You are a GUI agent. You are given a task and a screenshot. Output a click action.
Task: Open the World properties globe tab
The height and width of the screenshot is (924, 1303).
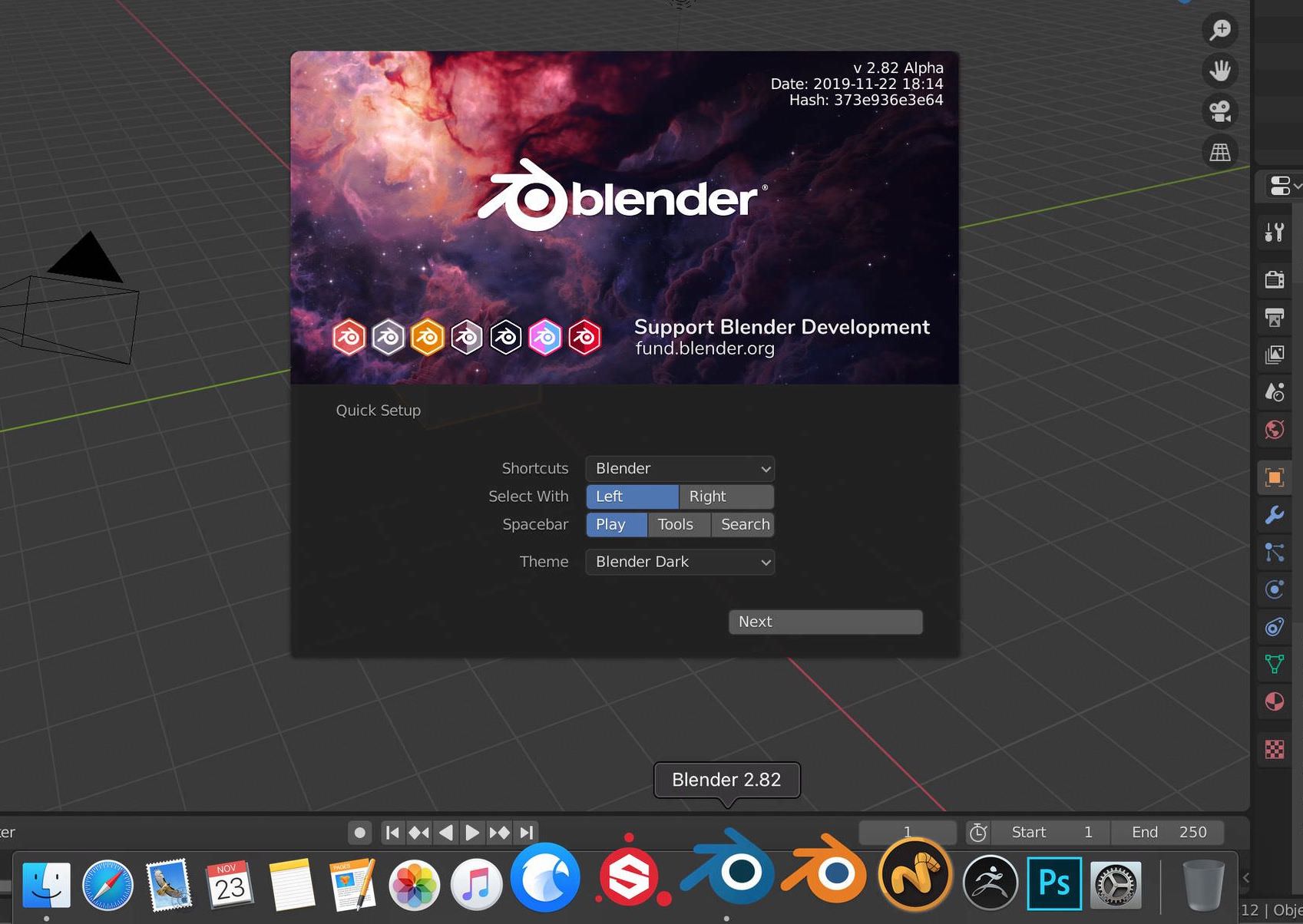pyautogui.click(x=1275, y=430)
